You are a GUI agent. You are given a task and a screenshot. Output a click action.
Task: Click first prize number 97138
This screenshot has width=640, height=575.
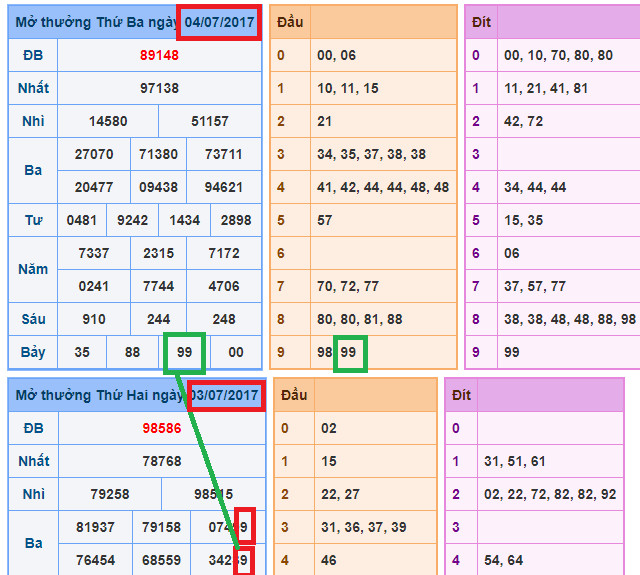pos(159,88)
